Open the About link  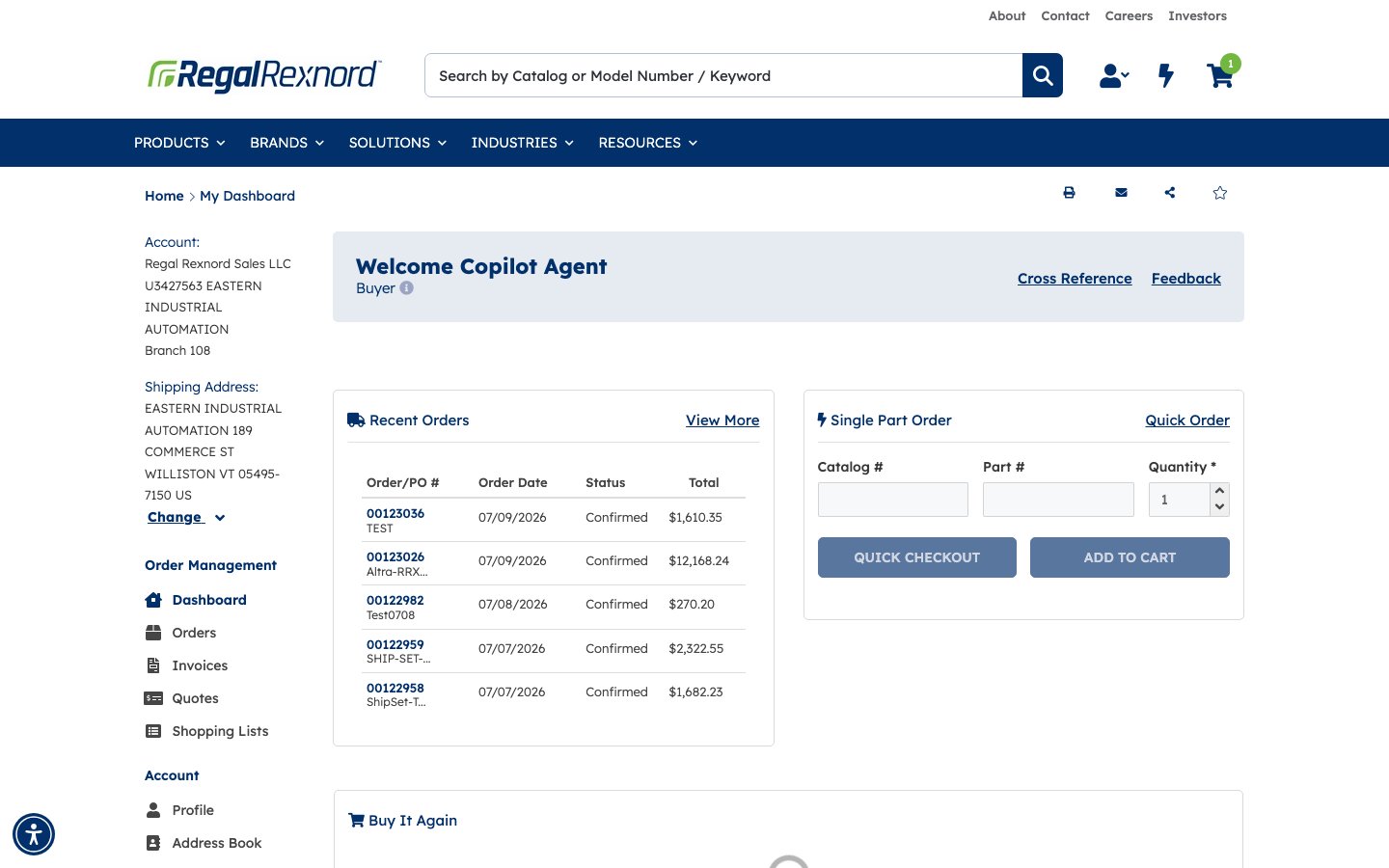(x=1007, y=16)
